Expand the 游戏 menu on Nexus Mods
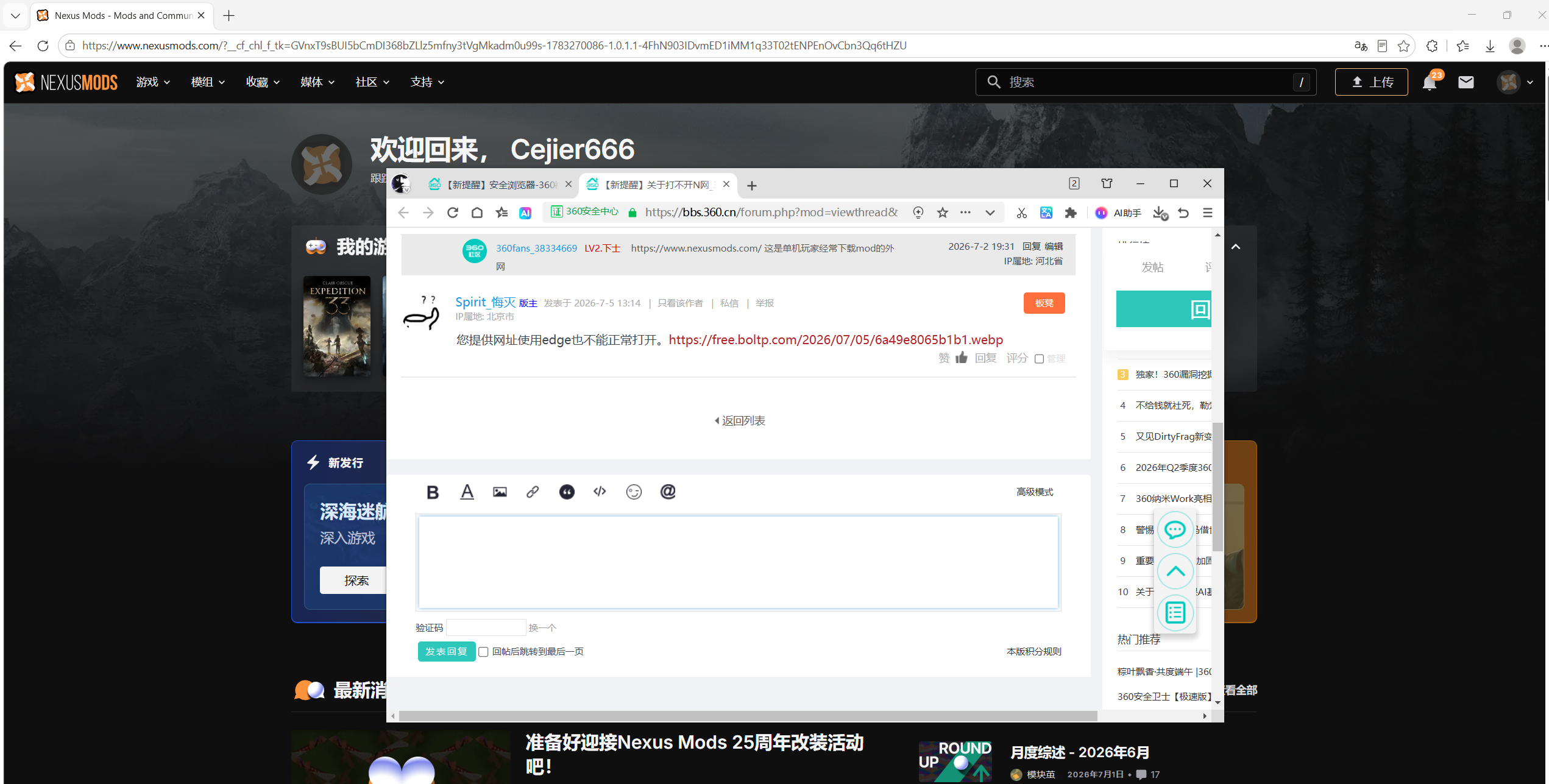 click(153, 82)
